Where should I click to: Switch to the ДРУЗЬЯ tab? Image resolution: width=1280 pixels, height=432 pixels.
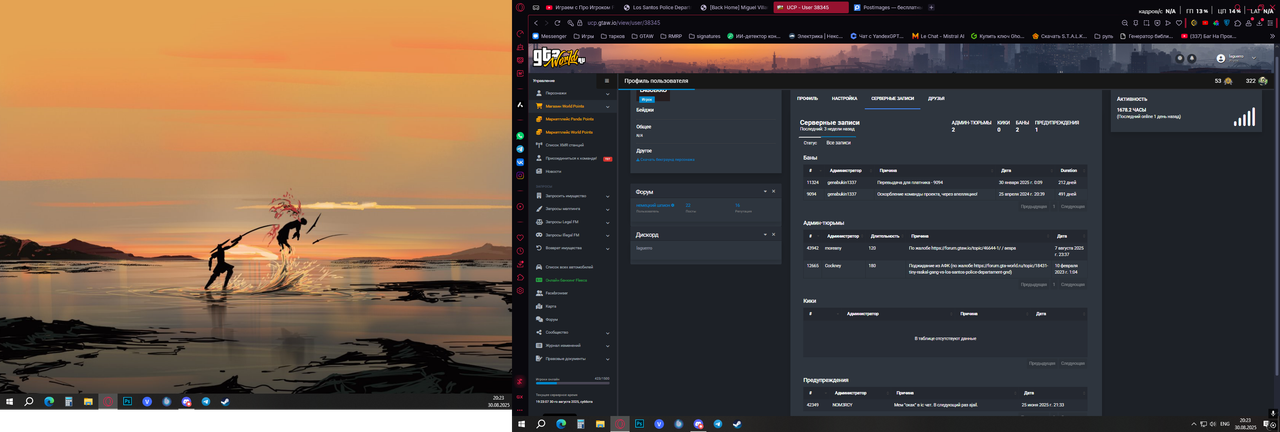(936, 99)
